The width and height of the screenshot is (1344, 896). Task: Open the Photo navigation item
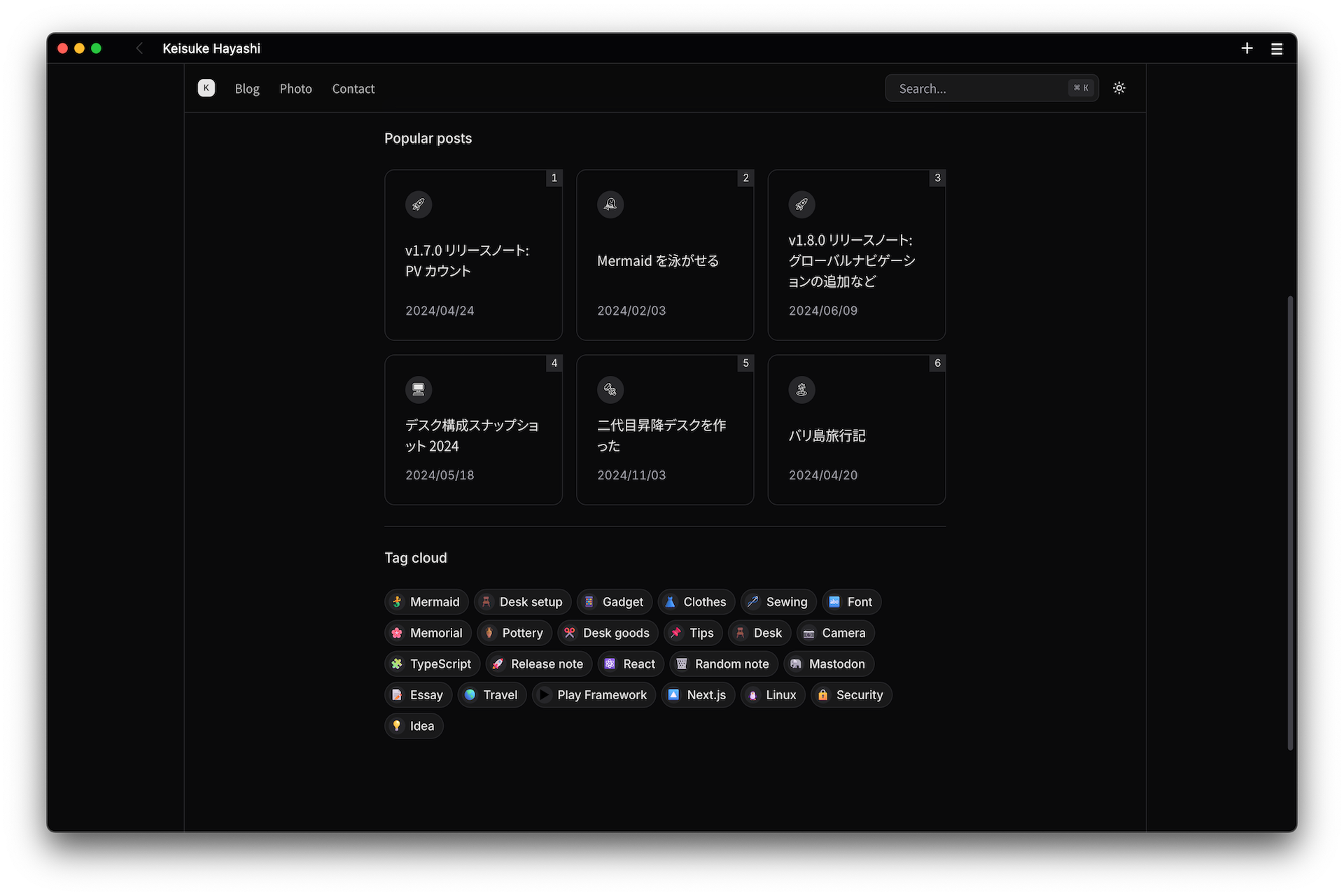tap(295, 89)
